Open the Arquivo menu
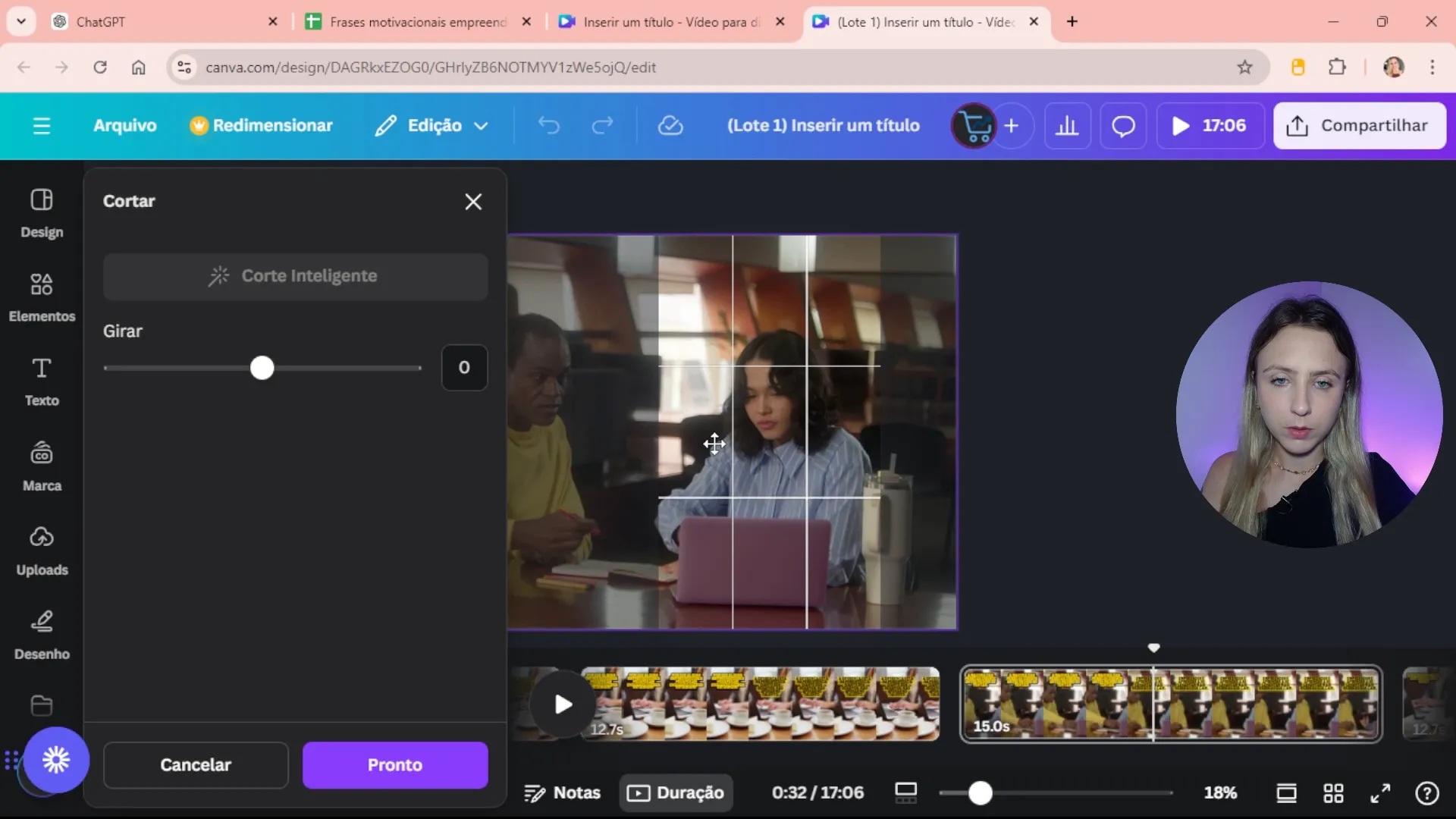The height and width of the screenshot is (819, 1456). pyautogui.click(x=124, y=126)
